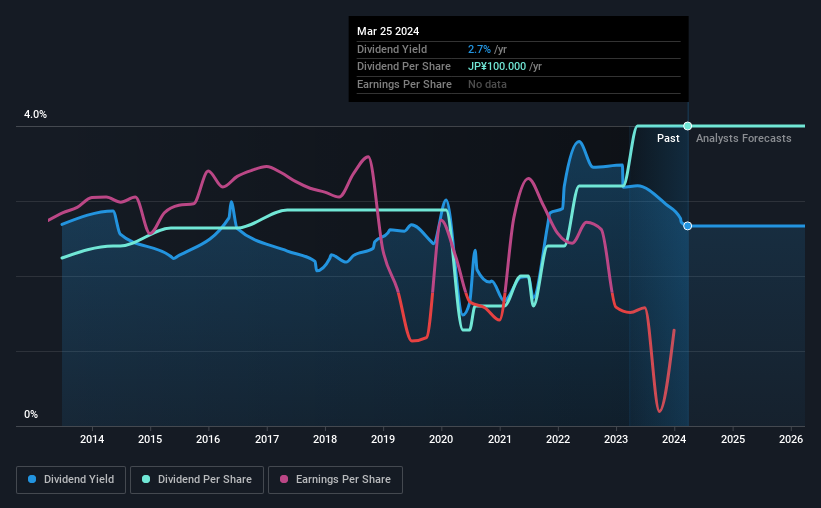
Task: Click the Past region label
Action: [668, 138]
